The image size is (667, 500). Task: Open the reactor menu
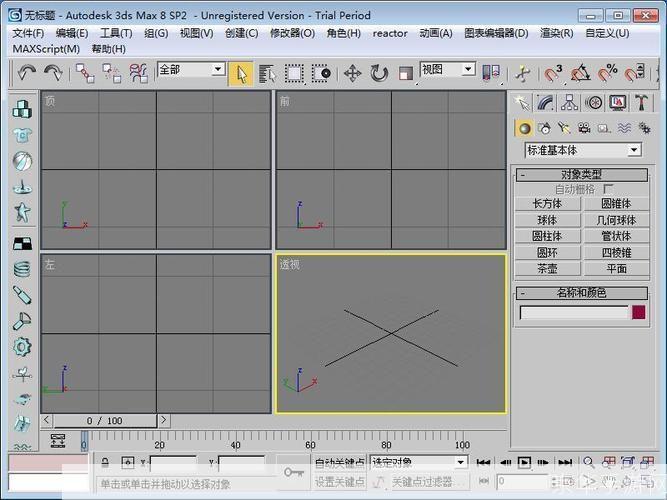(390, 33)
